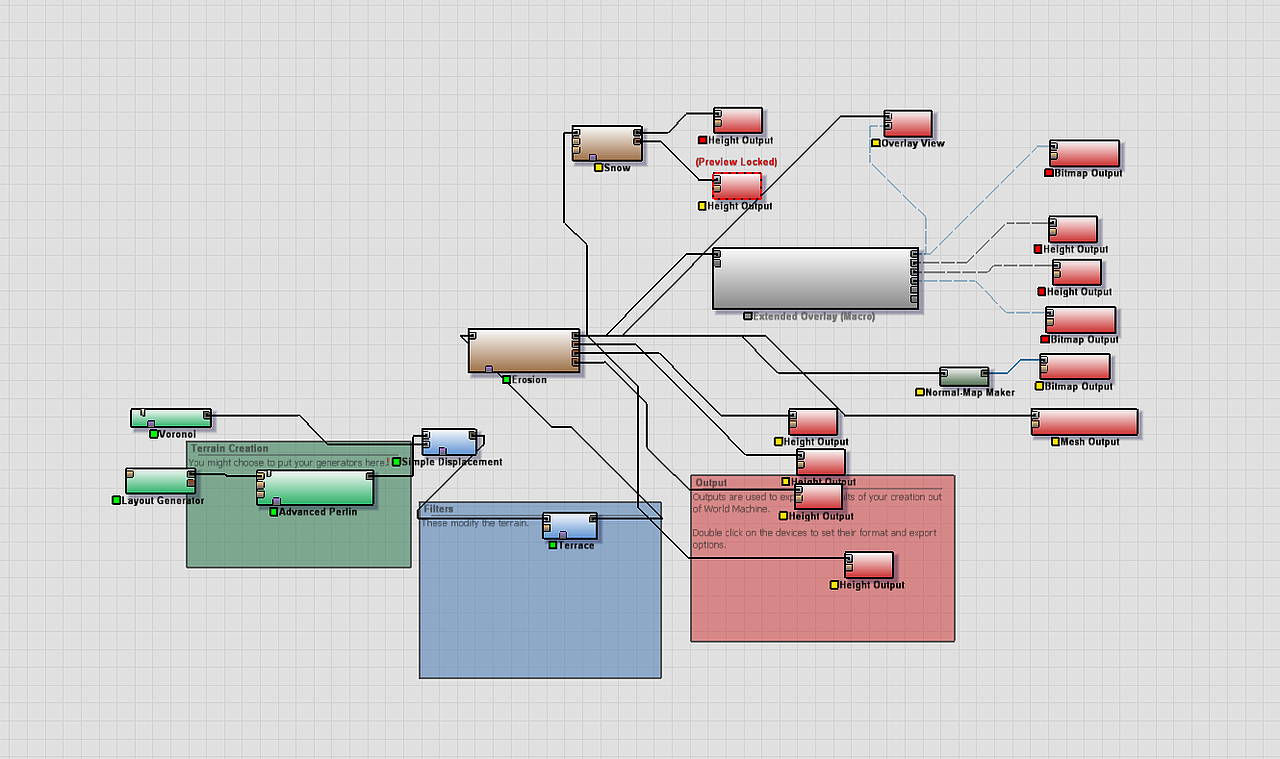Select the Mesh Output node
The width and height of the screenshot is (1280, 759).
(x=1085, y=422)
